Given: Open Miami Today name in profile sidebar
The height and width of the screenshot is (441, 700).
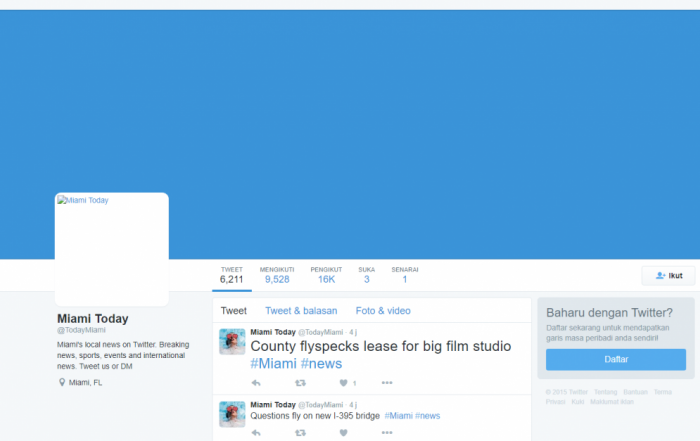Looking at the screenshot, I should coord(93,318).
